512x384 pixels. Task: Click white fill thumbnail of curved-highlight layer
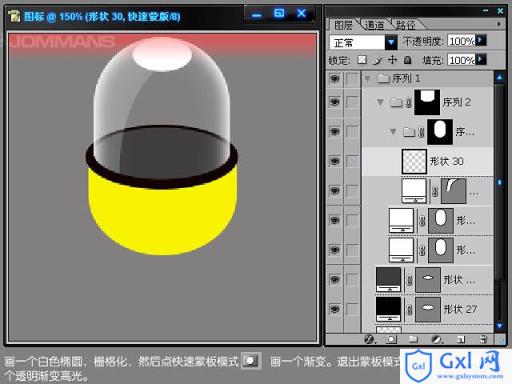(x=414, y=191)
